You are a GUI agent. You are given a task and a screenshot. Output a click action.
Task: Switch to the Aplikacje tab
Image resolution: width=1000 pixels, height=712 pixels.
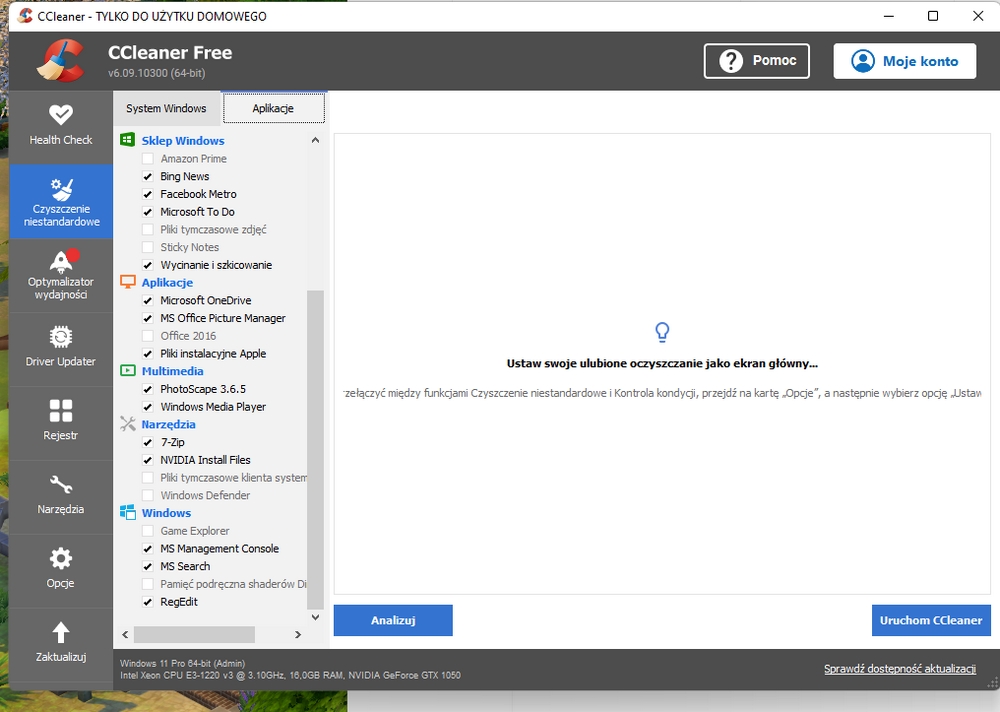(273, 108)
